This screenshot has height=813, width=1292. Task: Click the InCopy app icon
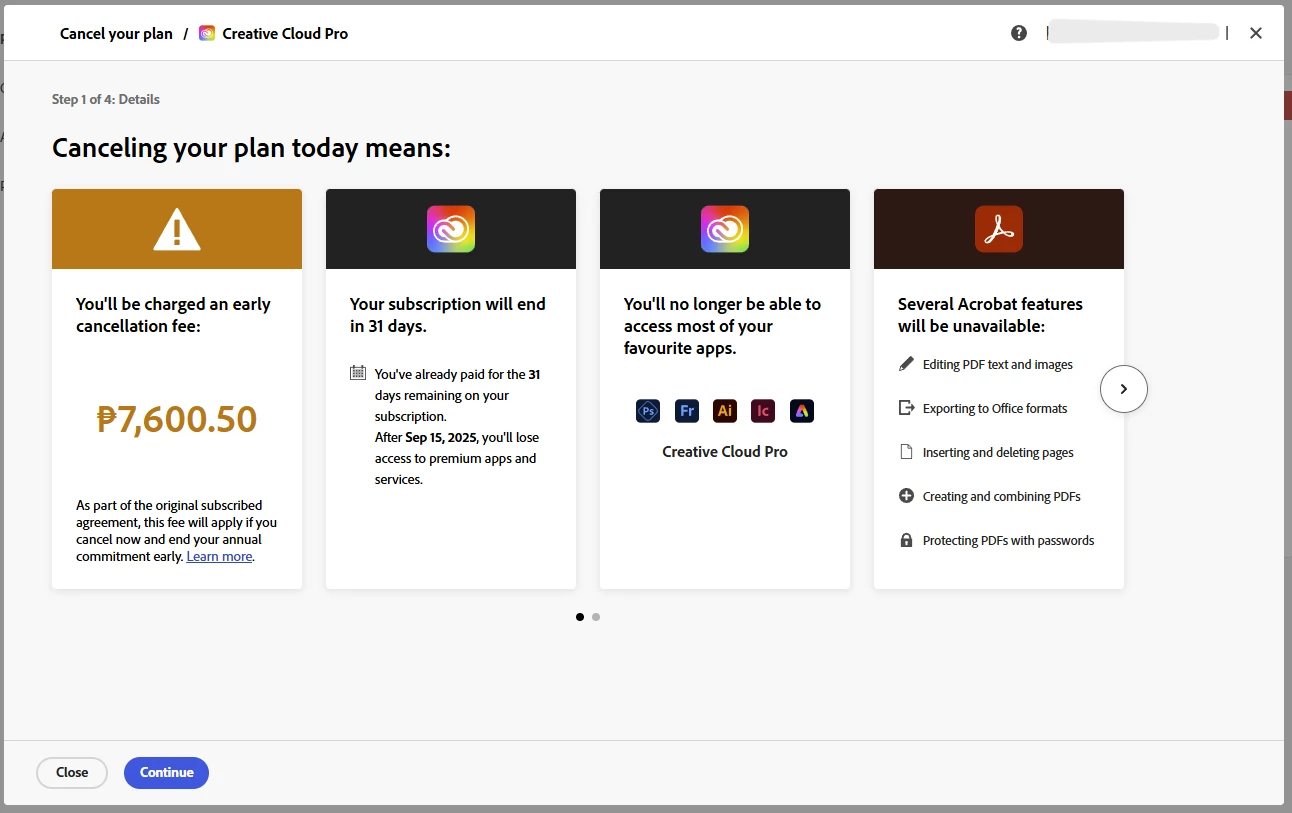763,411
